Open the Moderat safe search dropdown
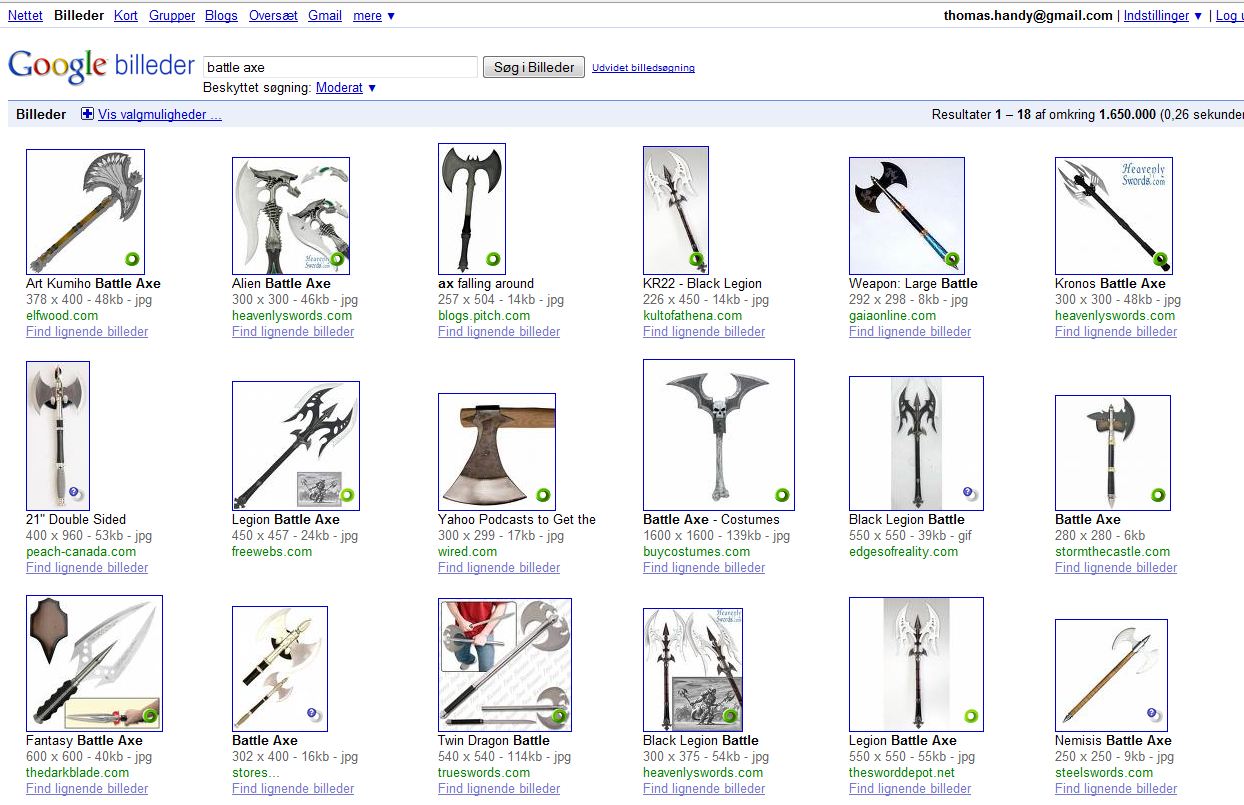1244x805 pixels. click(346, 88)
